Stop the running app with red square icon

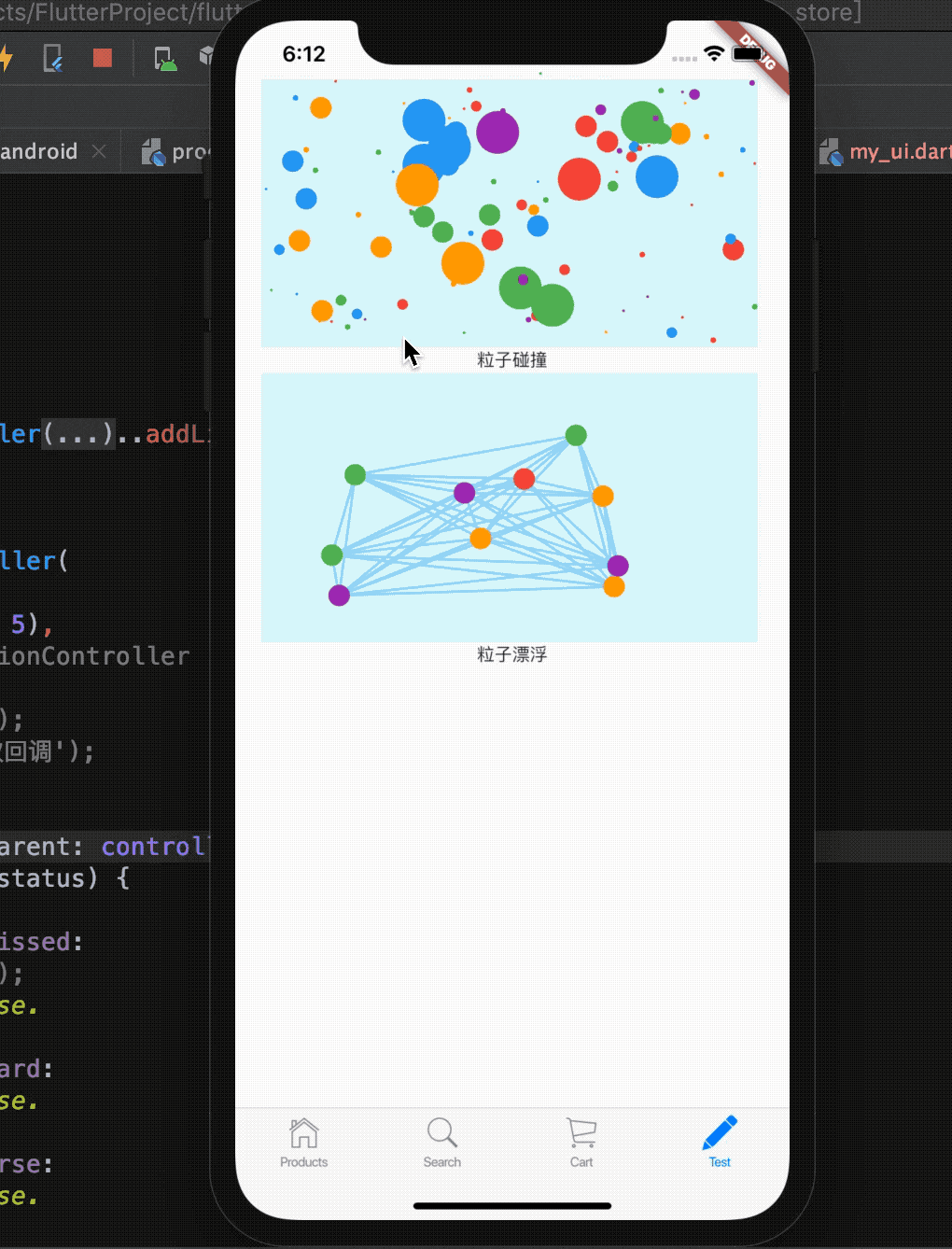[102, 58]
